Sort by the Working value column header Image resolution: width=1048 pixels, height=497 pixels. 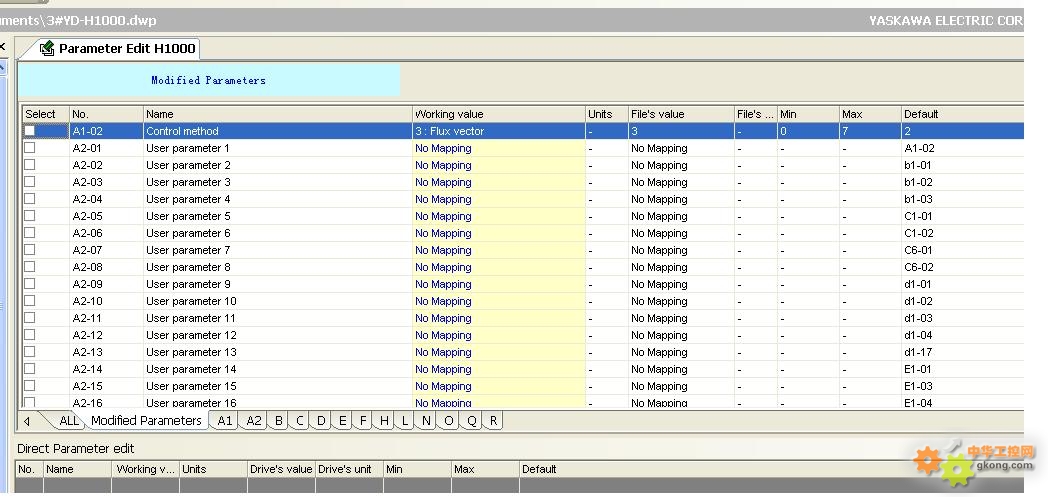499,114
